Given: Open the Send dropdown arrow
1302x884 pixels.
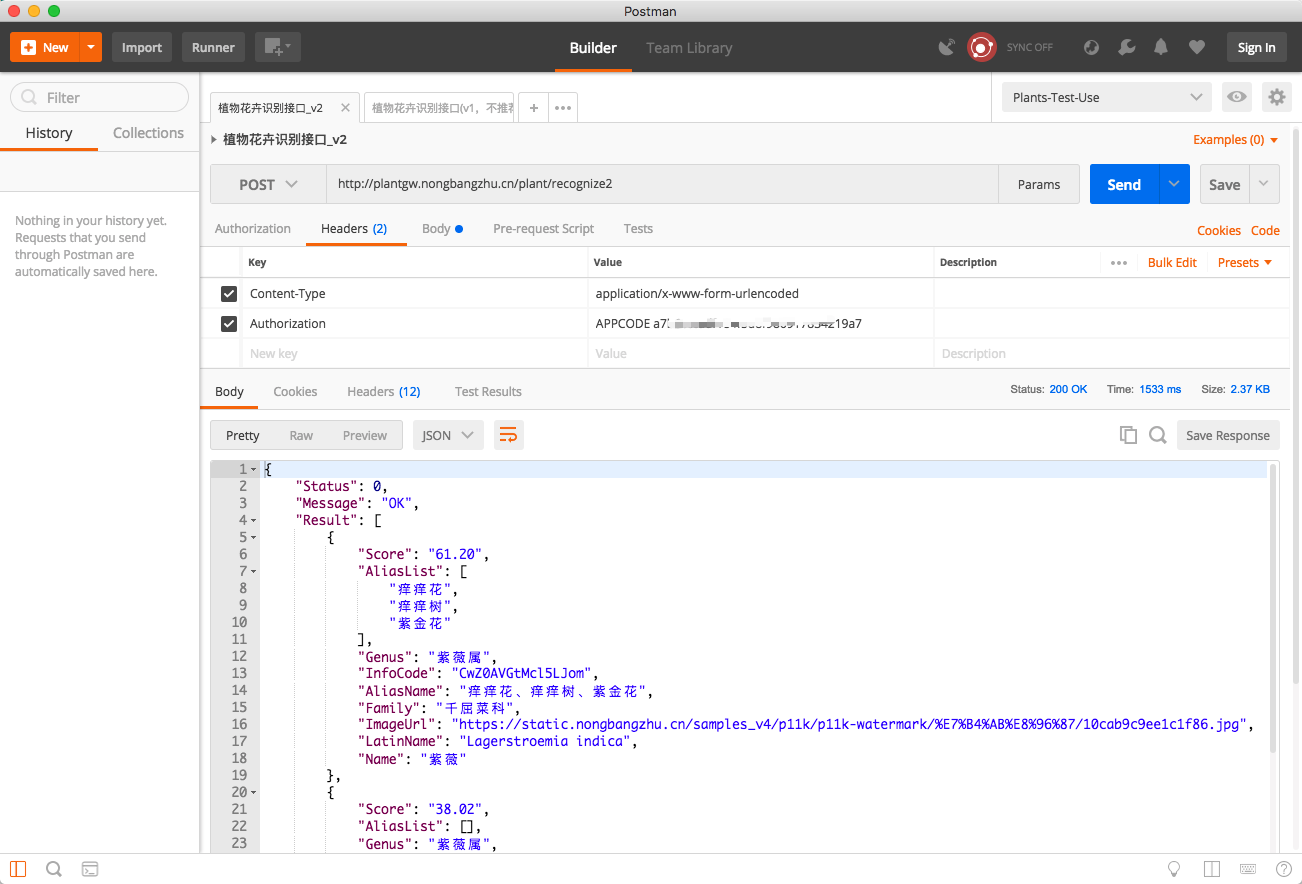Looking at the screenshot, I should click(1174, 184).
